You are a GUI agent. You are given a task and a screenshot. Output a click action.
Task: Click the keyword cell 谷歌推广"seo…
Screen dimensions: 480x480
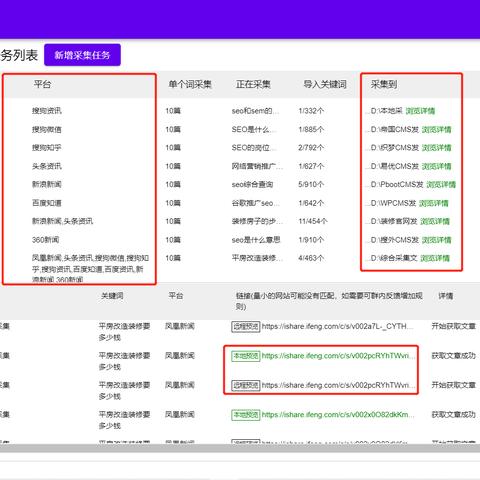pyautogui.click(x=256, y=203)
